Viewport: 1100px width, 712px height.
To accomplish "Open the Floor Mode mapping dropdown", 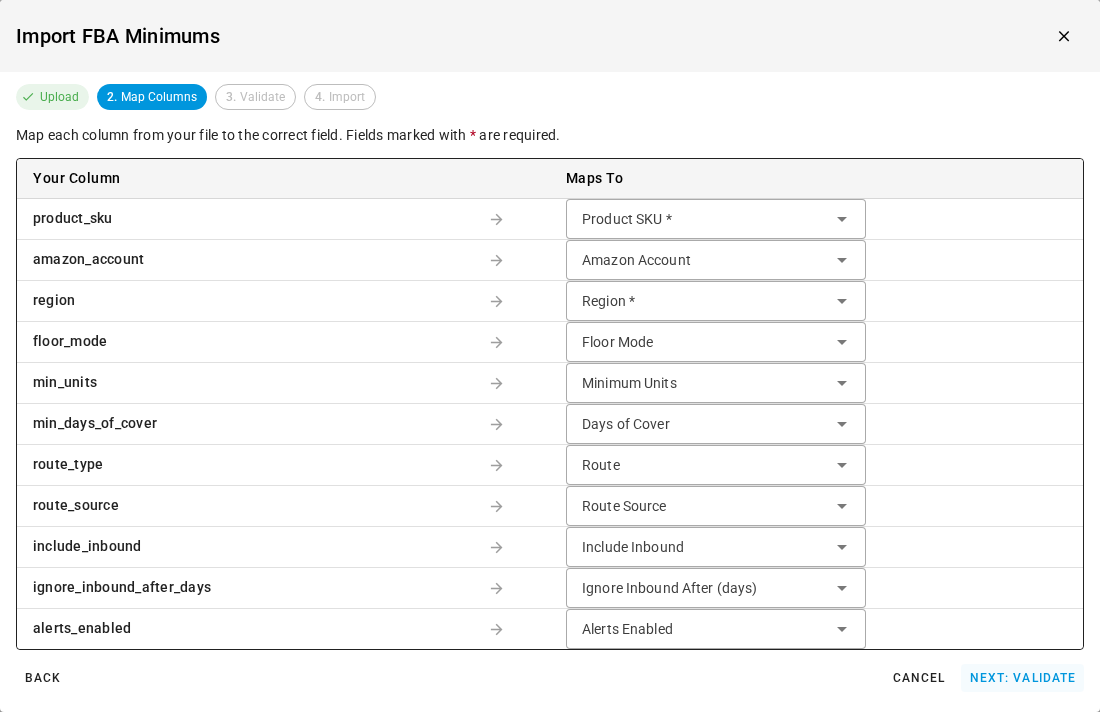I will (716, 342).
